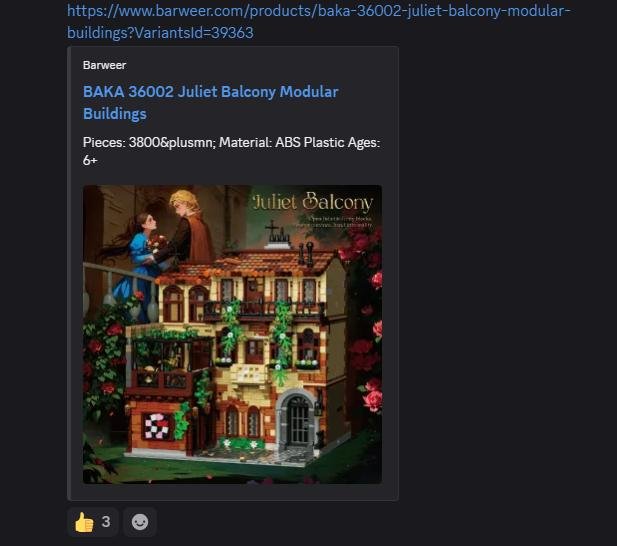Click the checkered window on the building model

(156, 426)
